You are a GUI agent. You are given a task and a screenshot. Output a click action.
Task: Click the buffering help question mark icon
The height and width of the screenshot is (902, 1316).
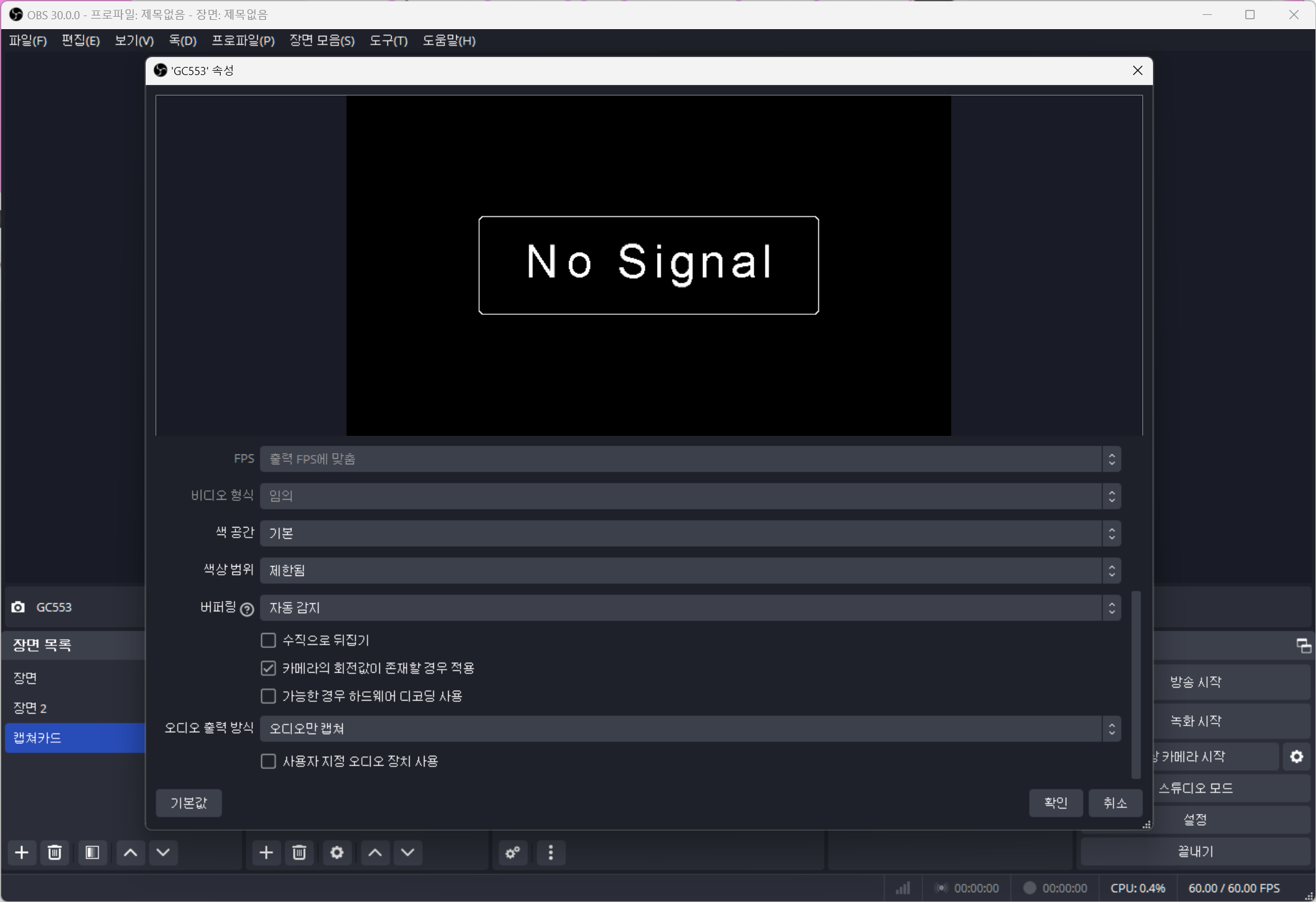pyautogui.click(x=247, y=609)
